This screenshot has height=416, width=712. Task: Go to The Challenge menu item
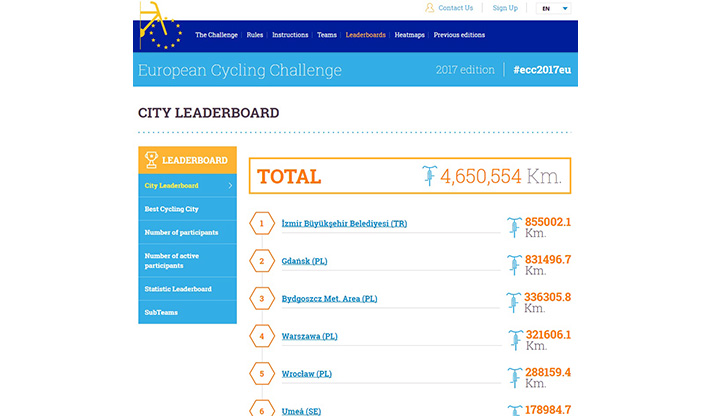pos(216,35)
